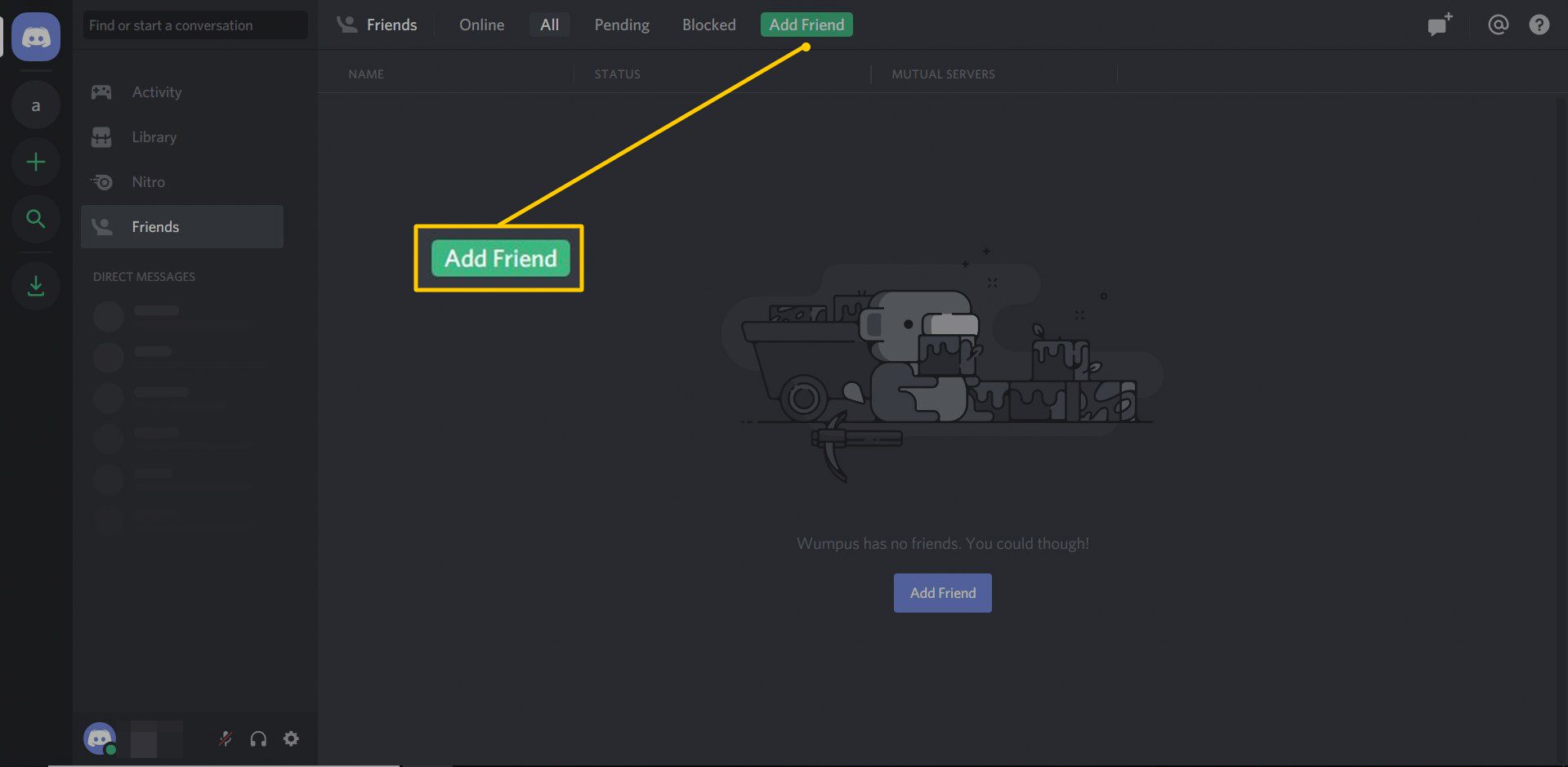Switch to the Blocked tab

pyautogui.click(x=709, y=25)
